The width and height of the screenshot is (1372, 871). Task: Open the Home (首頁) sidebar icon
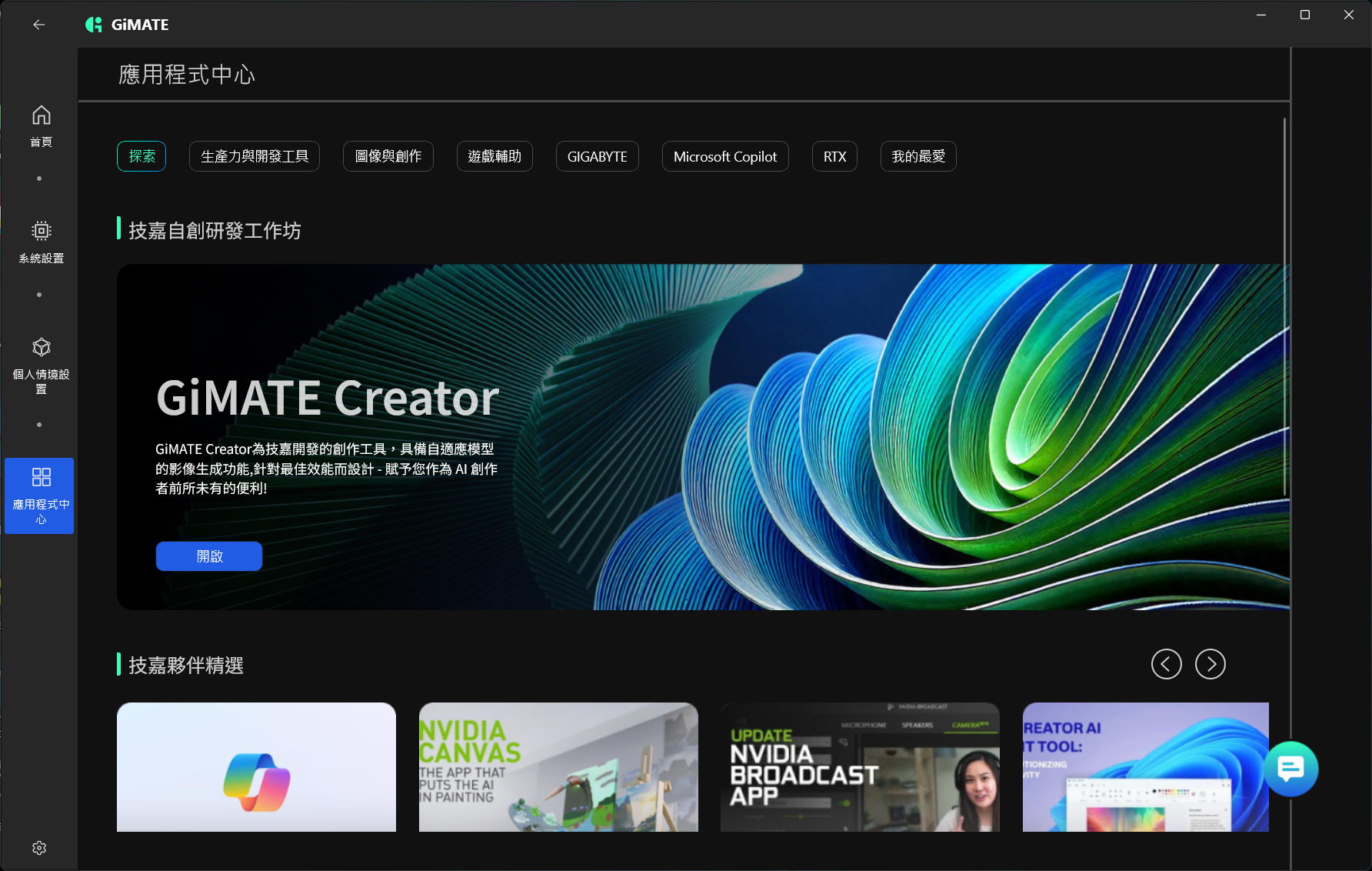[x=41, y=125]
